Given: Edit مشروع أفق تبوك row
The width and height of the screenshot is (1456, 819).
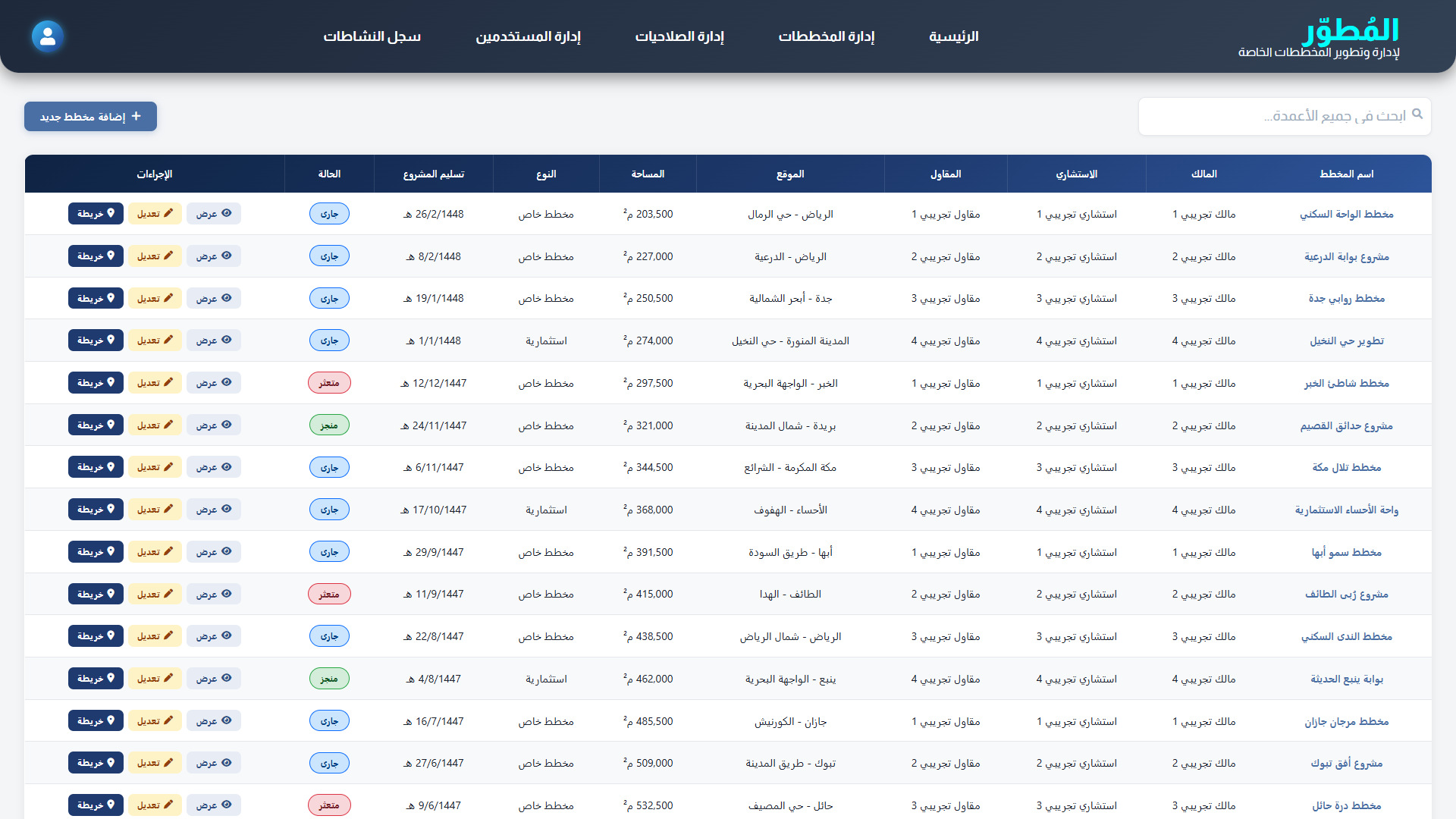Looking at the screenshot, I should (155, 763).
